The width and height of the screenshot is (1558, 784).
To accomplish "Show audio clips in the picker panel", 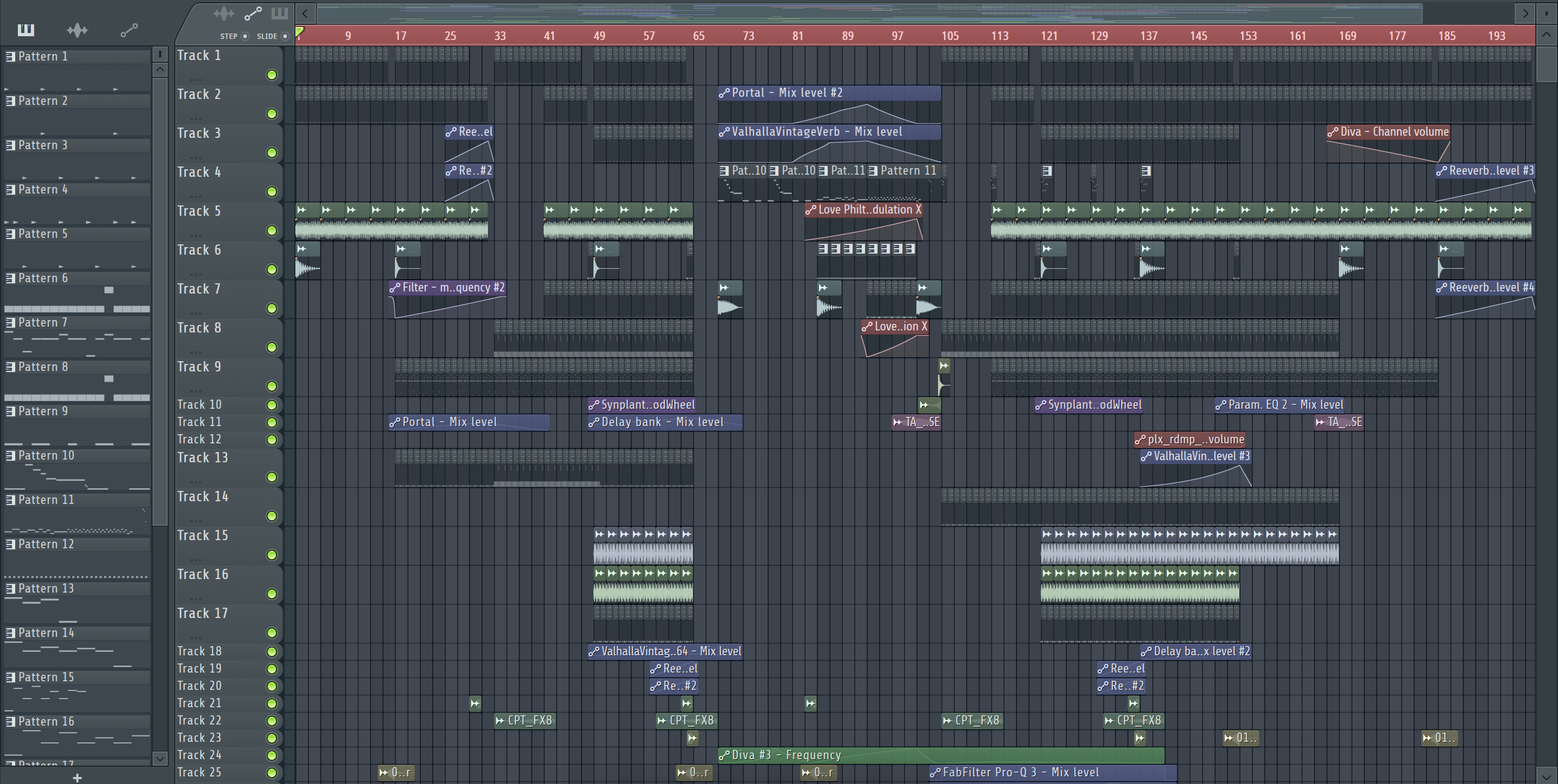I will (77, 30).
